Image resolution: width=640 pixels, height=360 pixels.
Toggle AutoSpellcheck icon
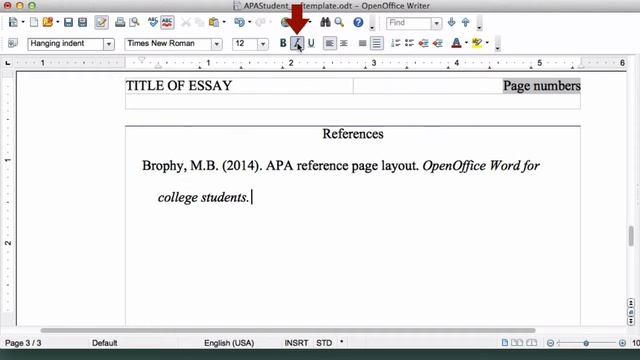(167, 22)
